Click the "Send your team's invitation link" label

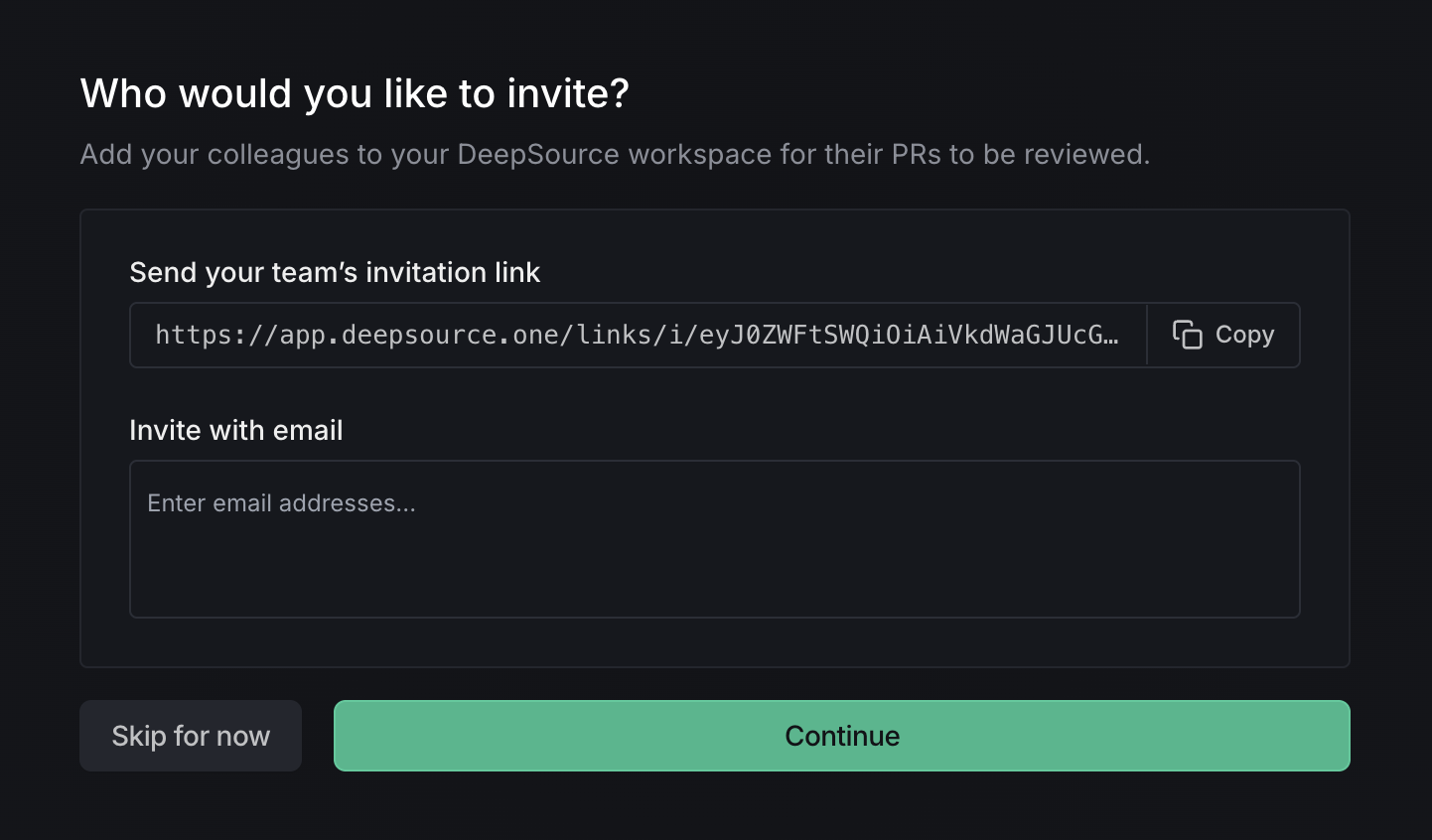[335, 272]
